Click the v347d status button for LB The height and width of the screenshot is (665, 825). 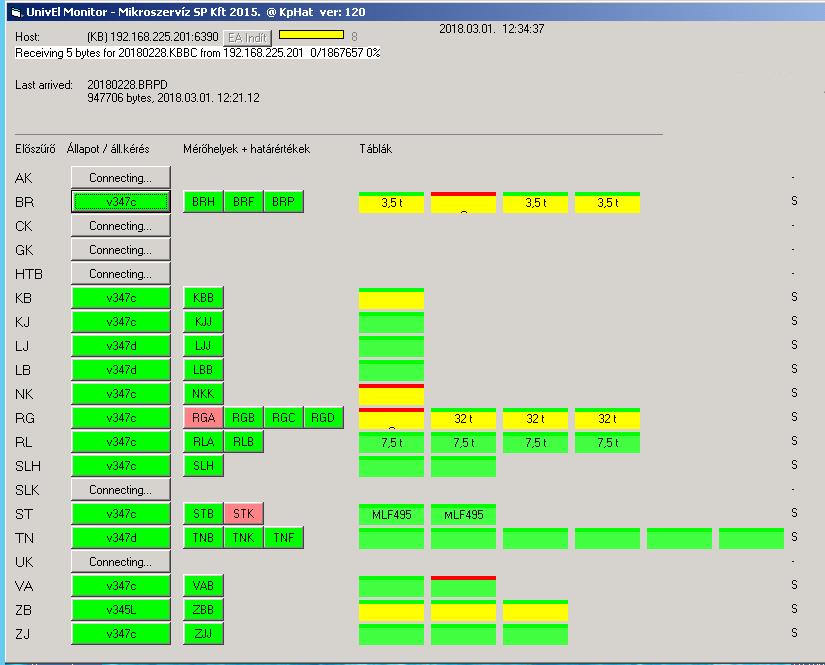click(x=120, y=370)
